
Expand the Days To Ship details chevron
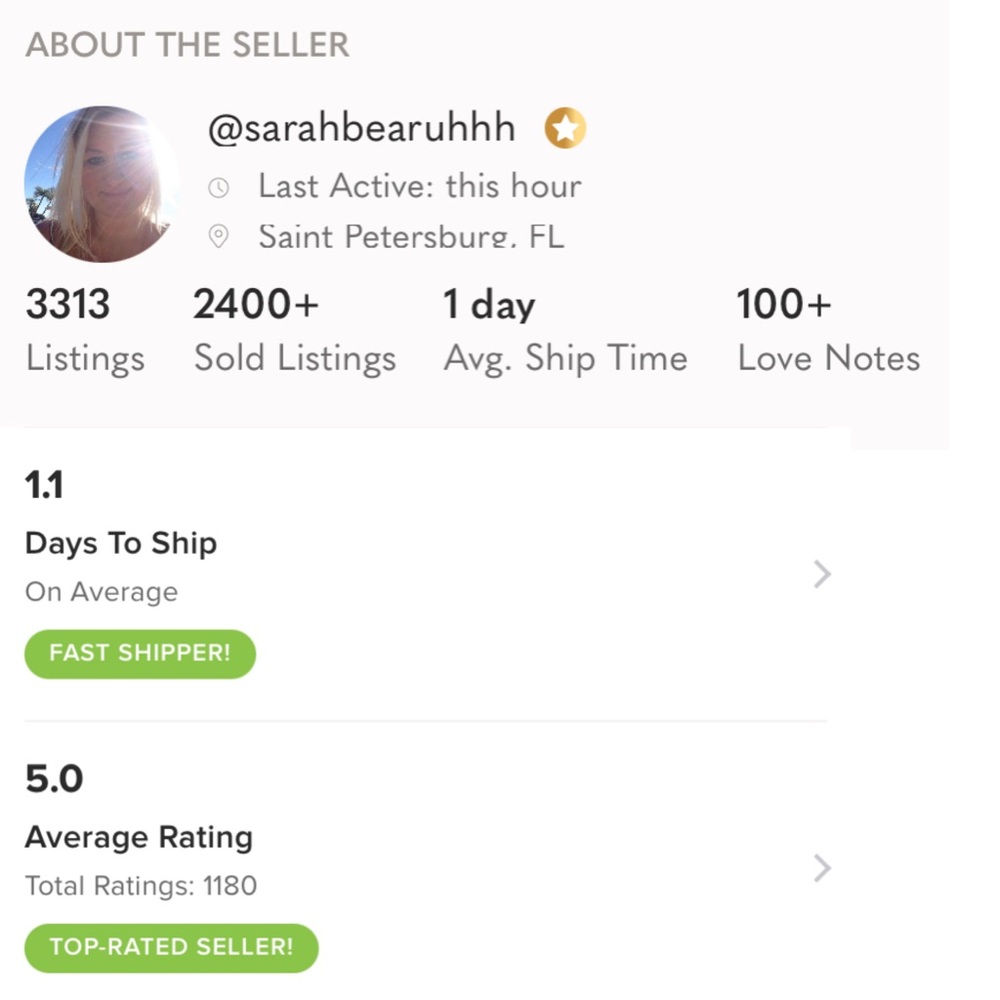(x=822, y=574)
